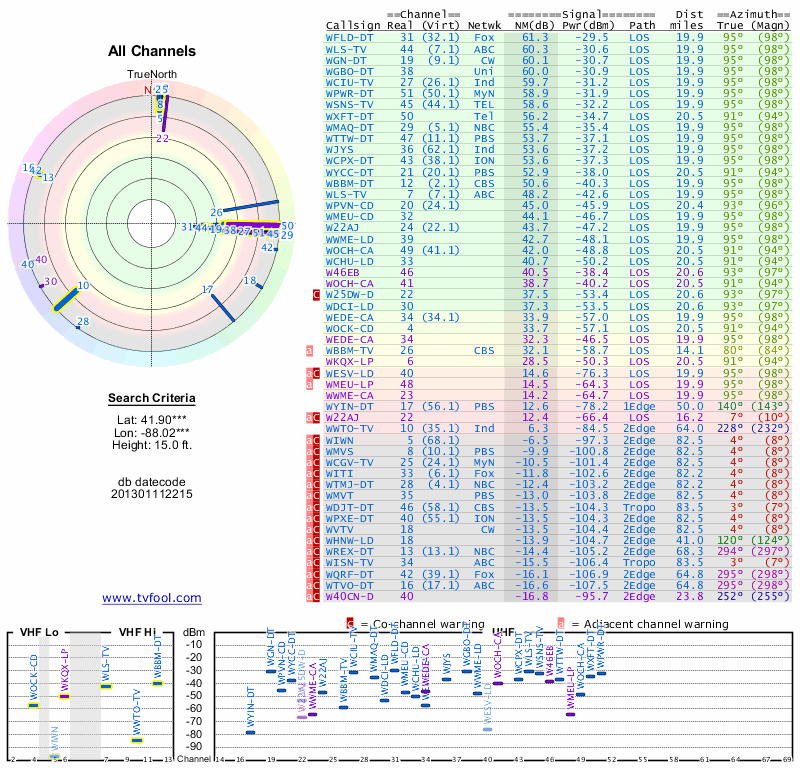Select the WOCK-CD marker in VHF Lo chart
800x768 pixels.
[x=33, y=705]
